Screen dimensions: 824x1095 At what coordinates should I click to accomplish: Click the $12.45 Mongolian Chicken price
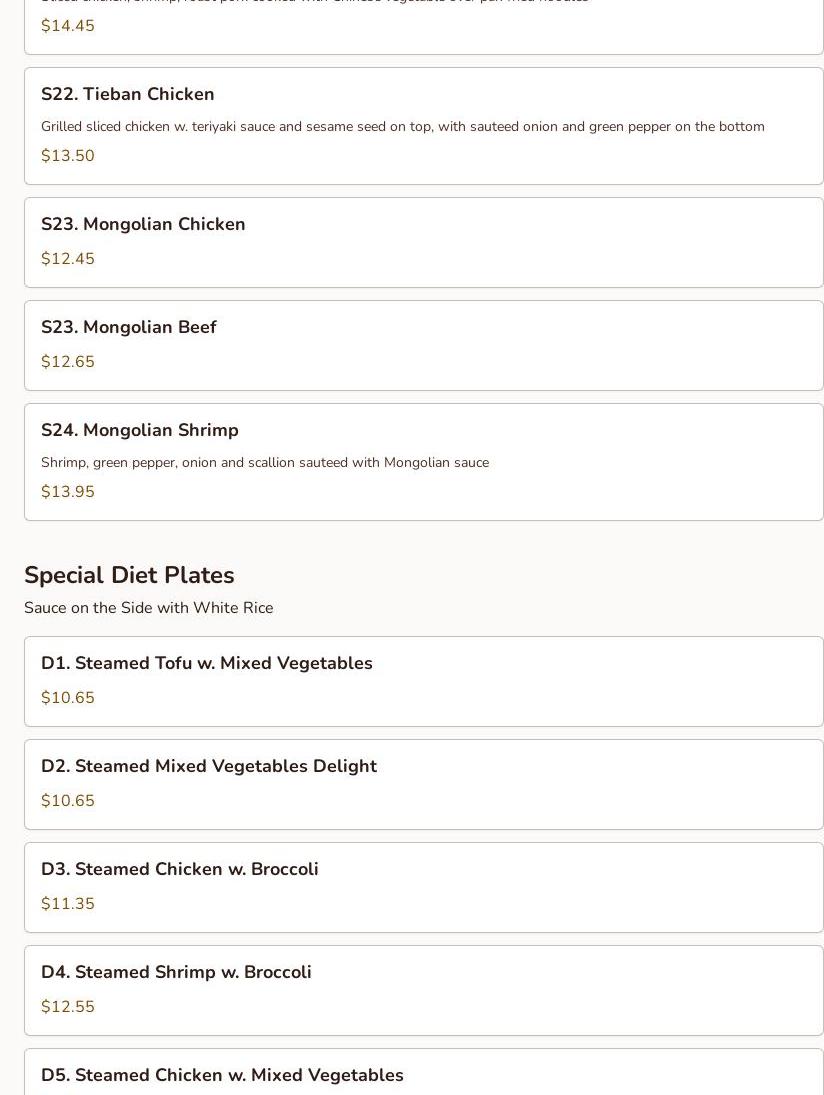click(68, 259)
